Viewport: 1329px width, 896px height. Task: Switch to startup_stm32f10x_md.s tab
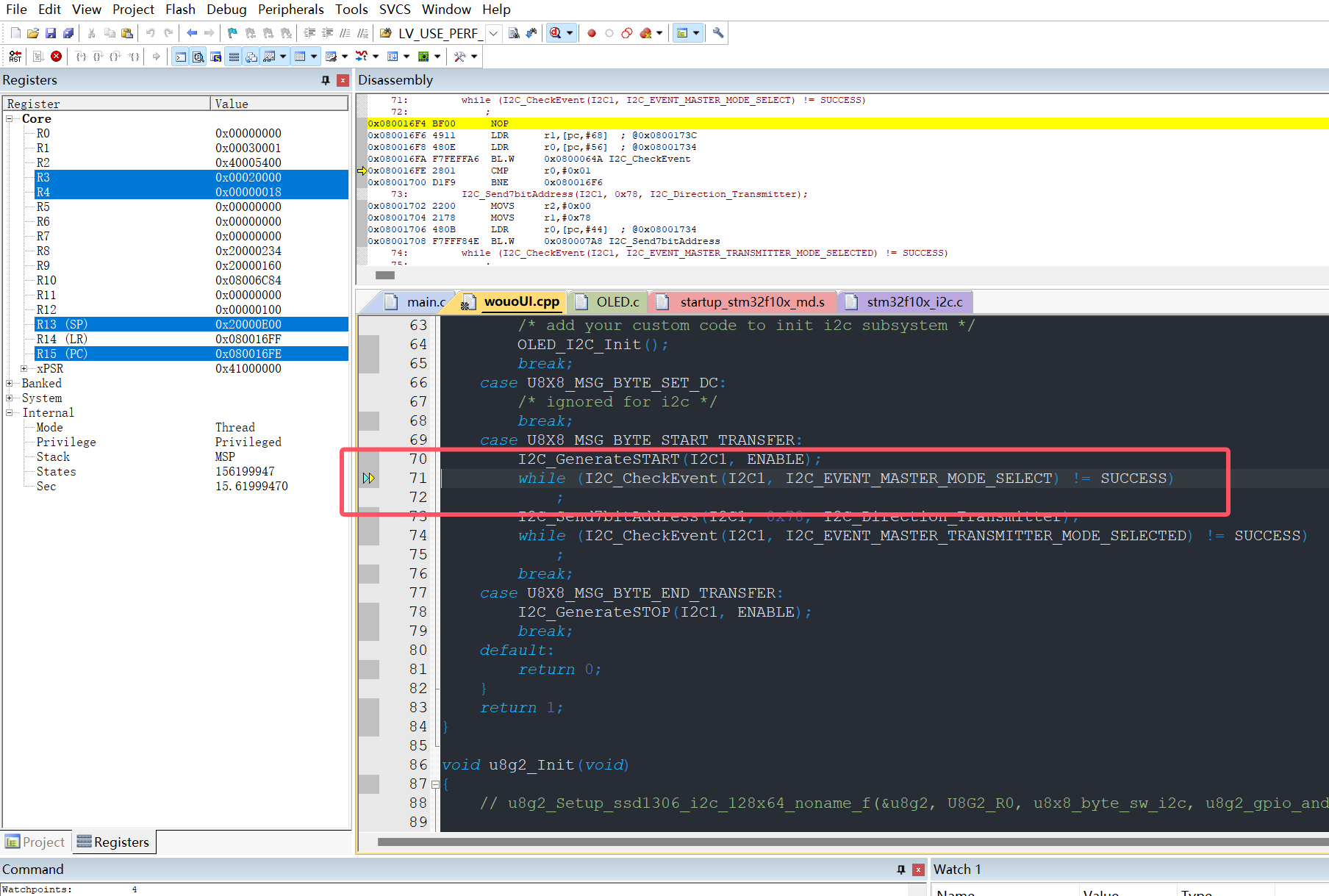click(x=744, y=302)
